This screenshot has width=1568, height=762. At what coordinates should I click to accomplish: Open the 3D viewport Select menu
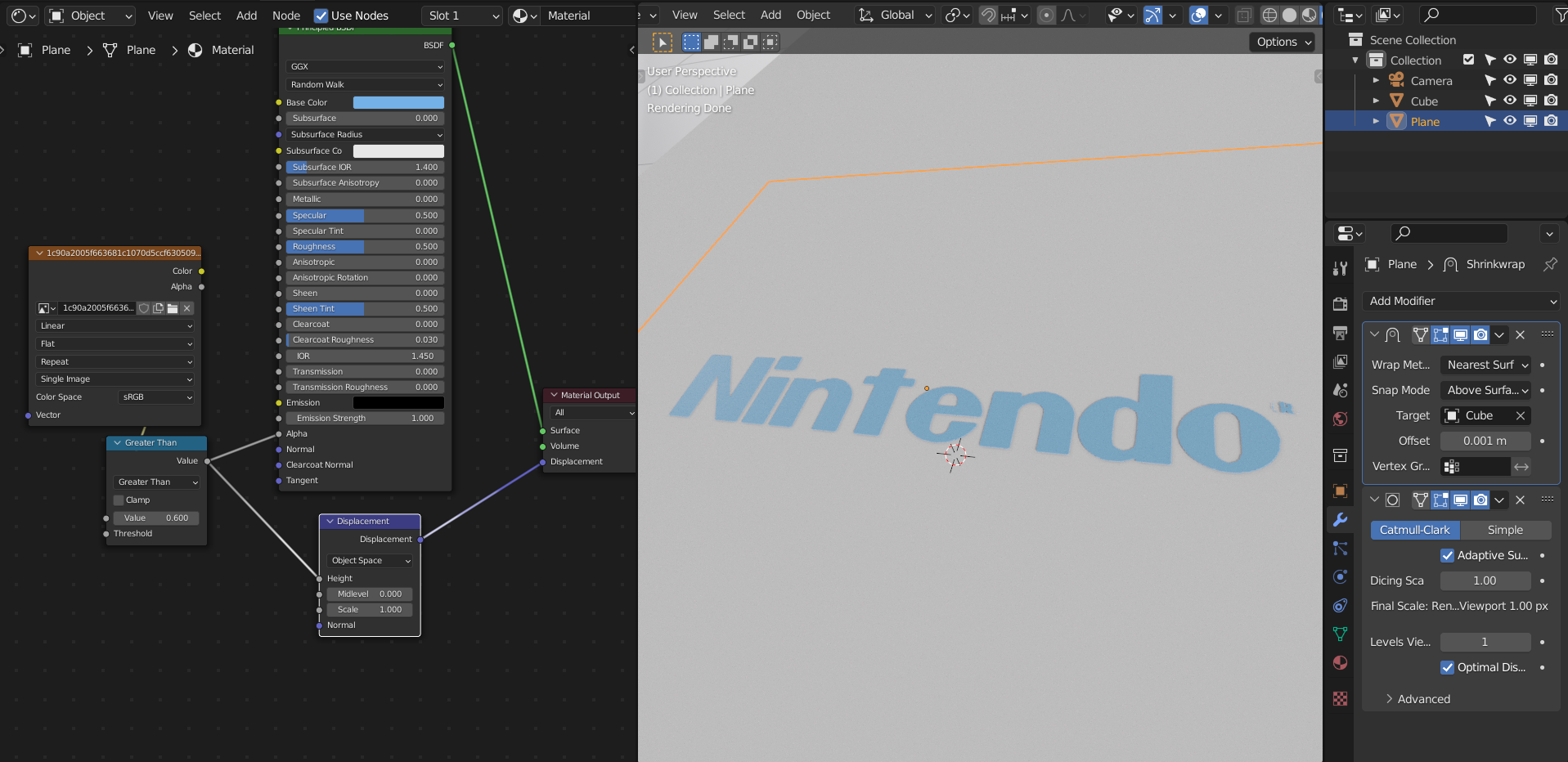pyautogui.click(x=729, y=15)
